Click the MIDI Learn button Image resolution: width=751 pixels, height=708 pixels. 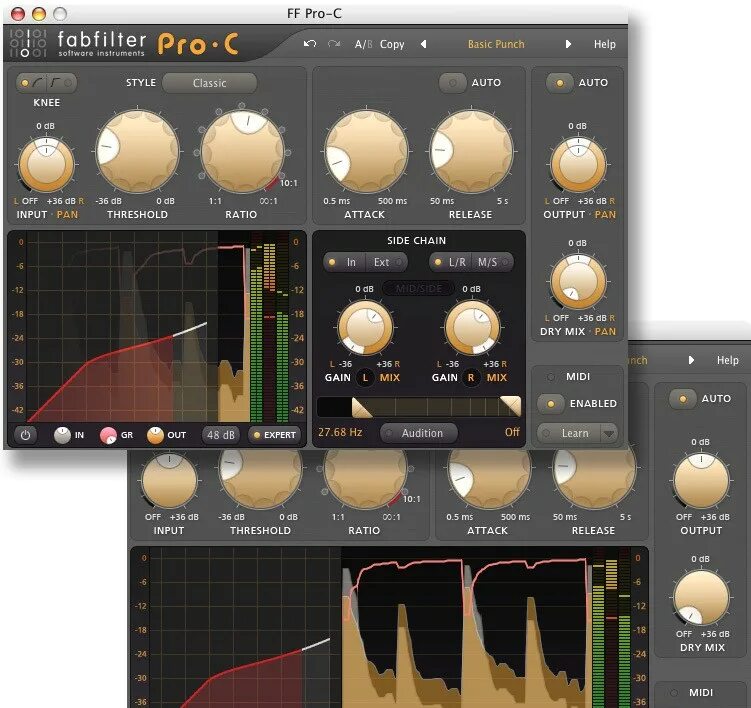(569, 434)
